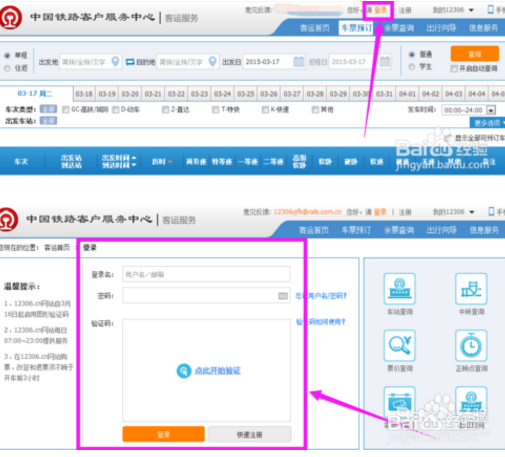
Task: Check T-特快 train type
Action: (x=215, y=110)
